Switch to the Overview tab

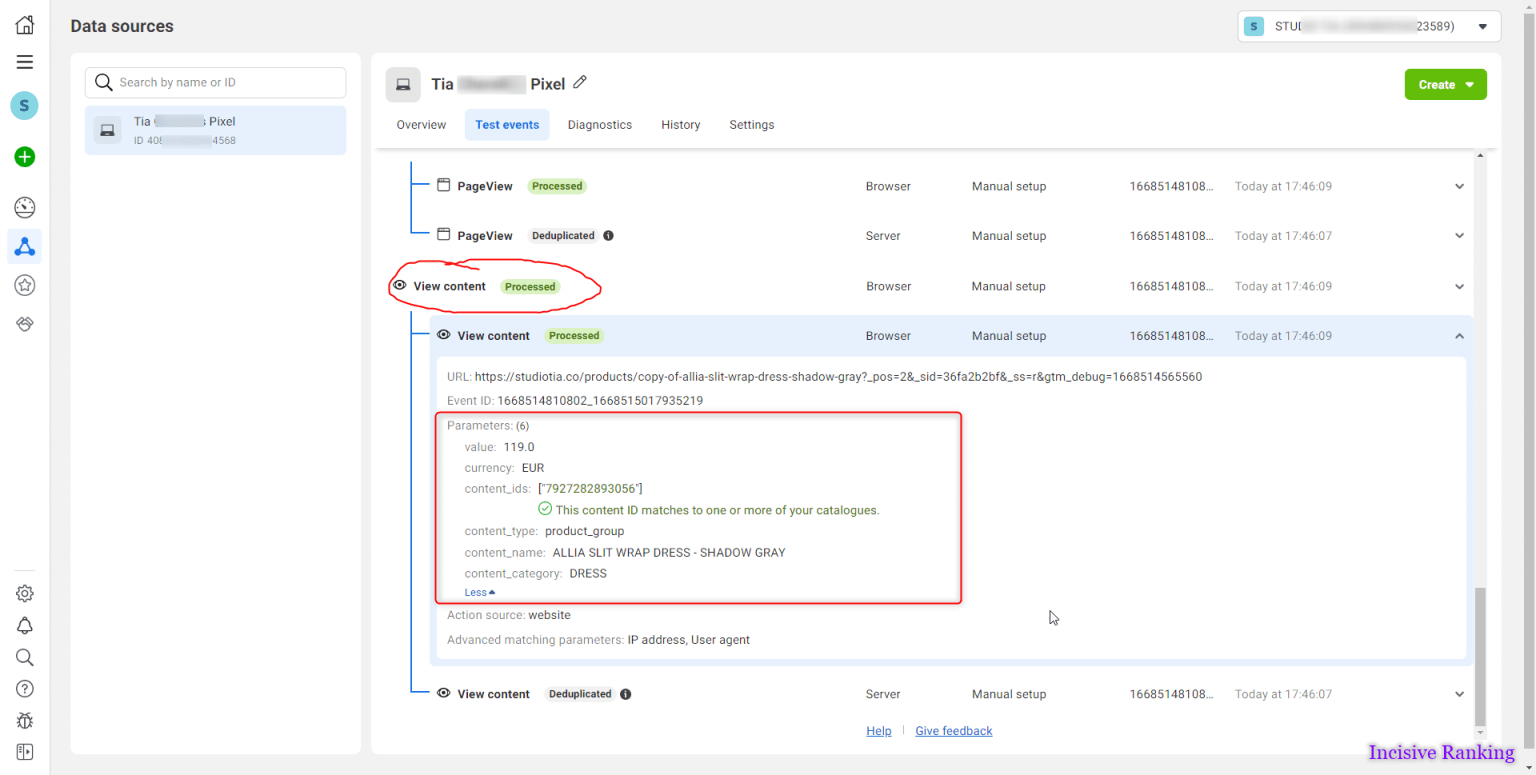click(421, 125)
